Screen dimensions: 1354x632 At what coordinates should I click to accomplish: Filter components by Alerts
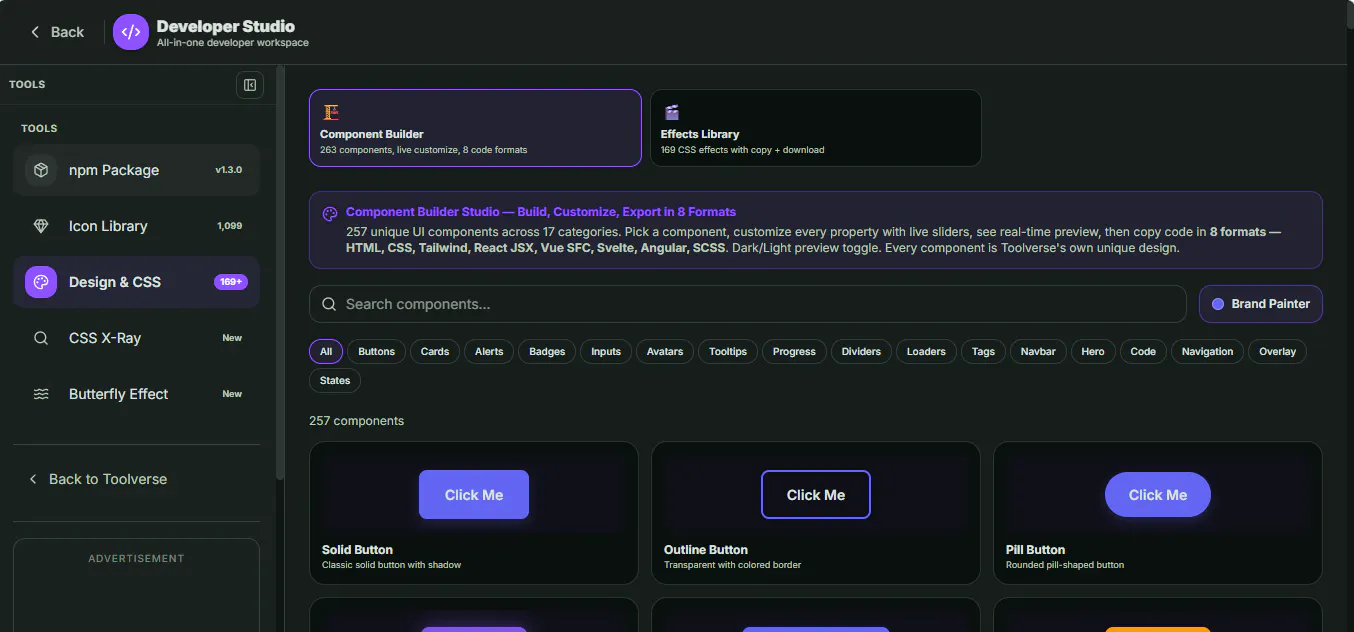(489, 352)
